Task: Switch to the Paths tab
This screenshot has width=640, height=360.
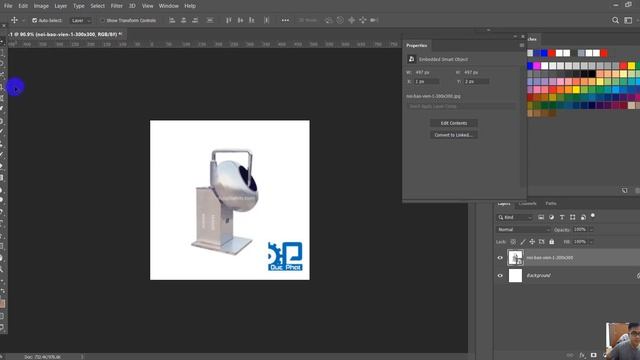Action: click(551, 203)
